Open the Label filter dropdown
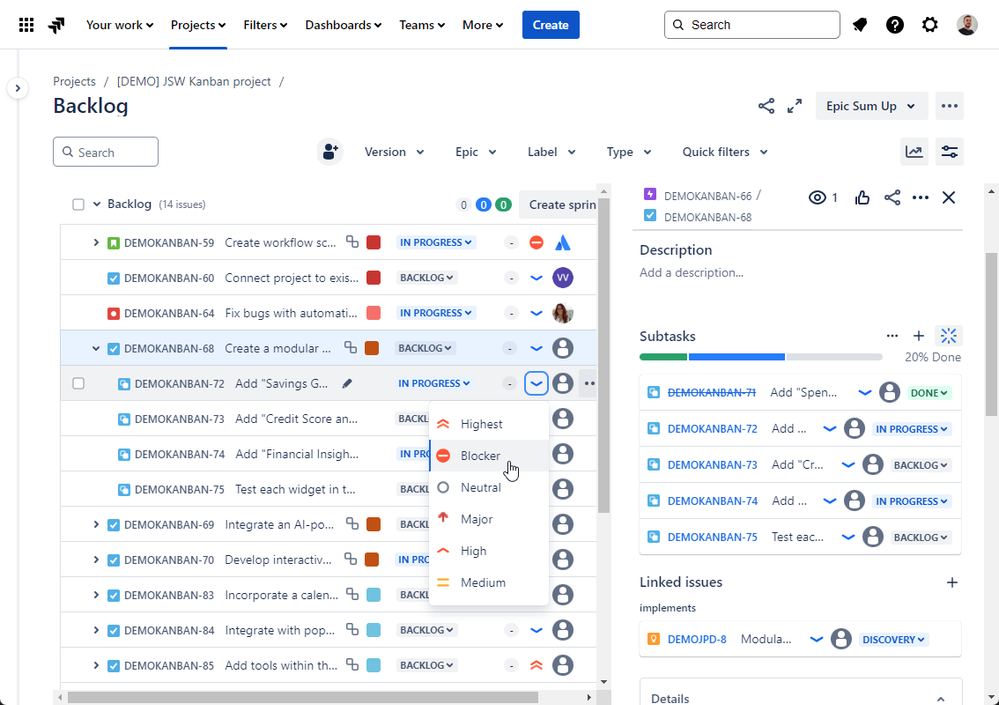The height and width of the screenshot is (705, 999). point(552,152)
